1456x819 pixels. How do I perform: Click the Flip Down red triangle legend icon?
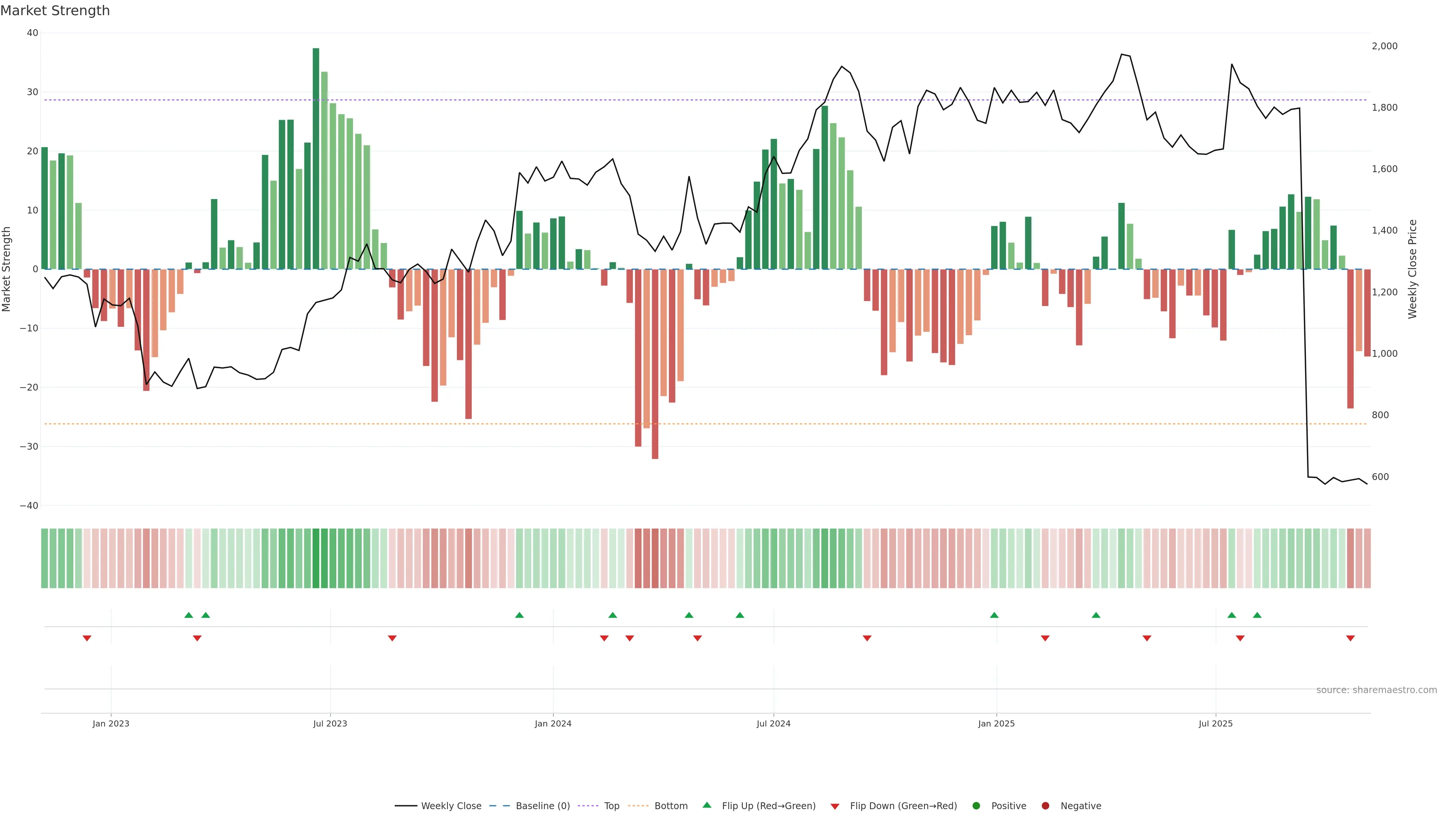pos(835,806)
